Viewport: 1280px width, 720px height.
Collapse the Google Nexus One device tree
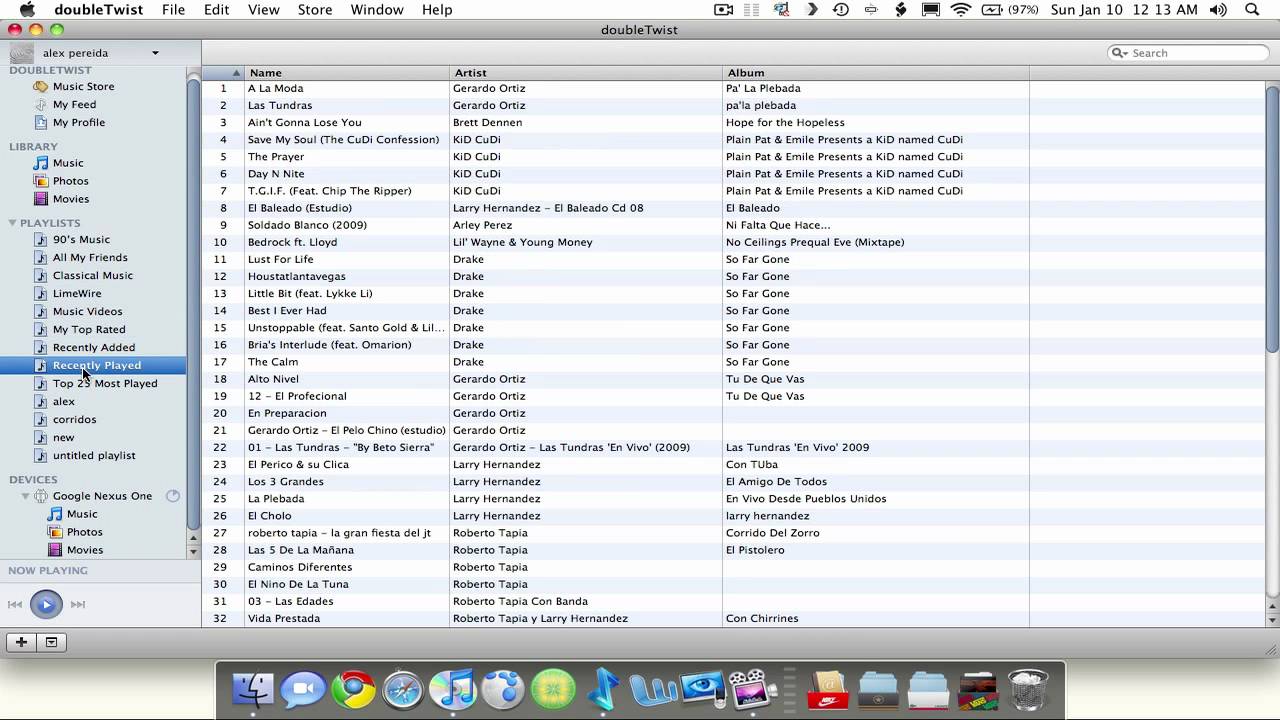27,496
